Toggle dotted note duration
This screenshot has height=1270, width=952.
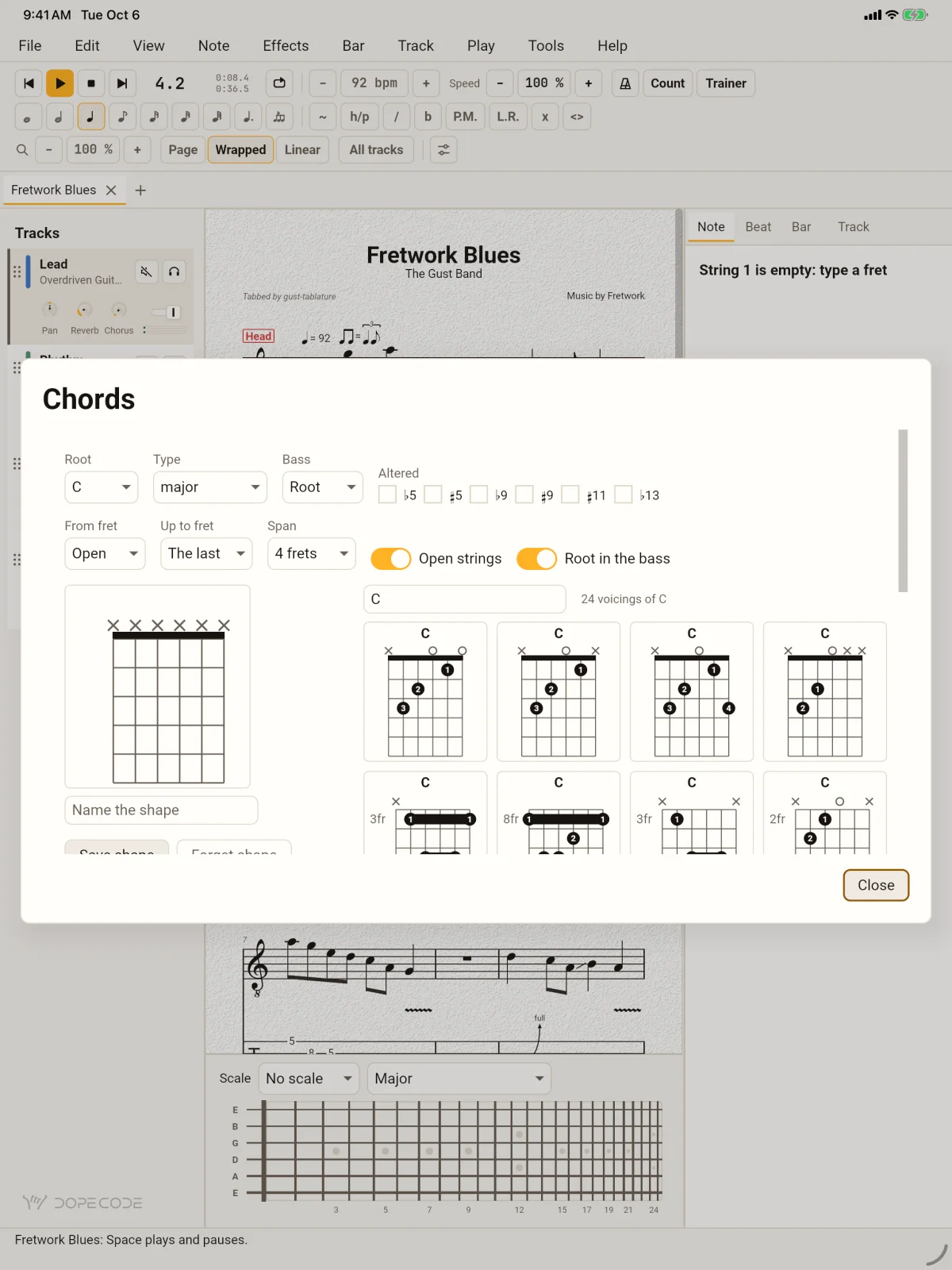click(x=248, y=117)
